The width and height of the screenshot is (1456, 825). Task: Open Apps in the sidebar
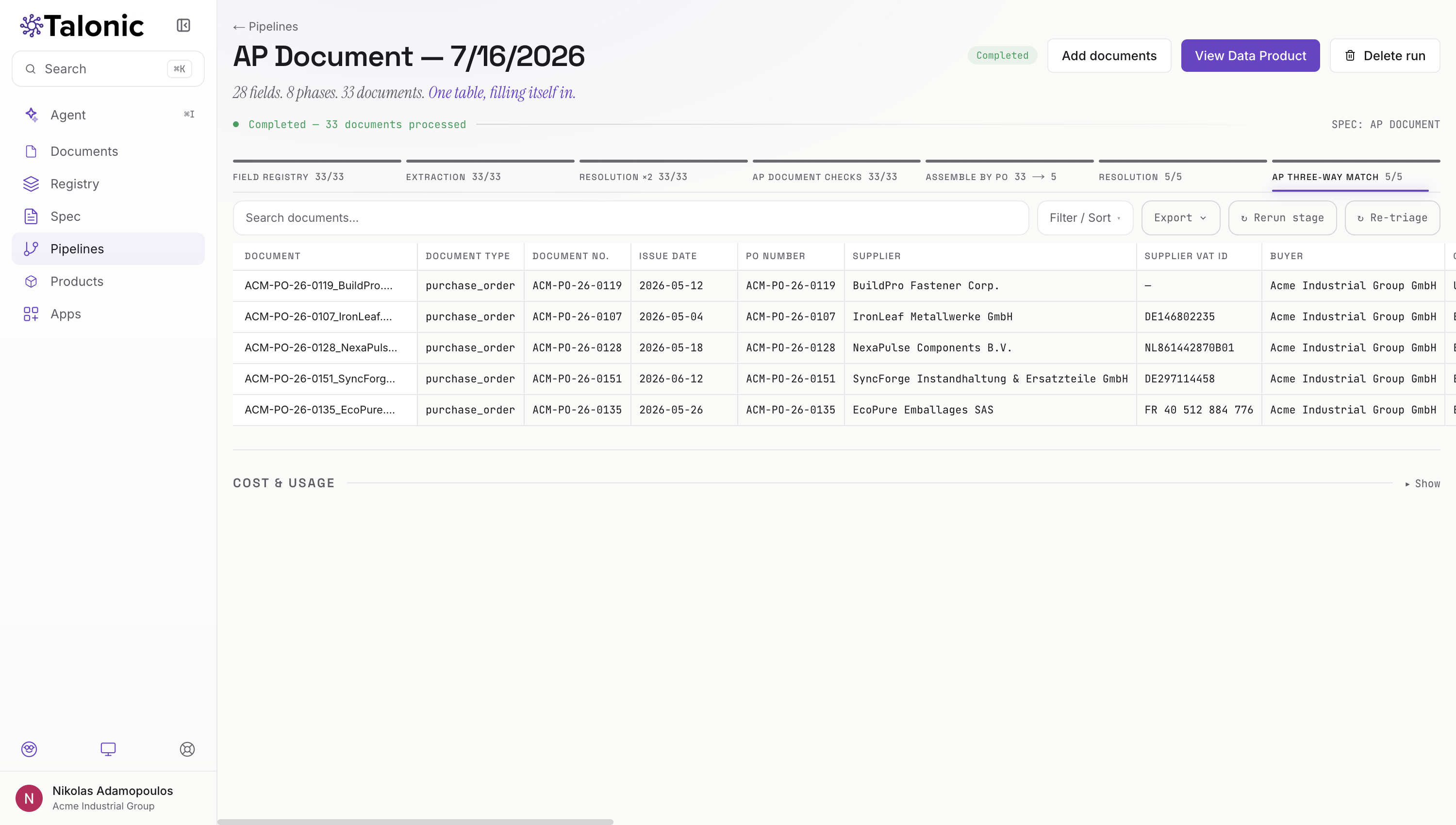click(x=108, y=314)
